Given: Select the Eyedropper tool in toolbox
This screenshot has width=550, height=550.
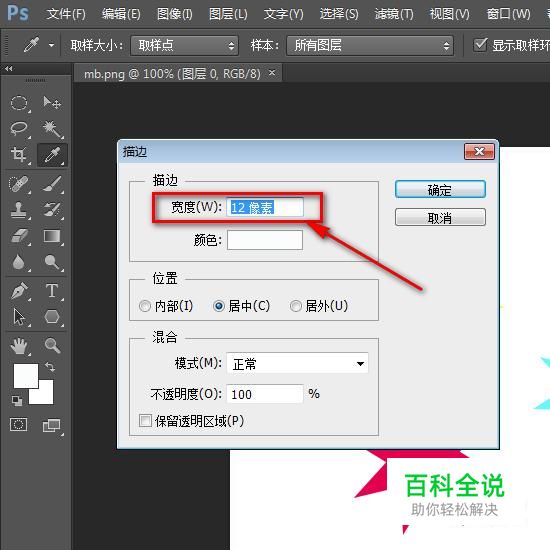Looking at the screenshot, I should [52, 155].
